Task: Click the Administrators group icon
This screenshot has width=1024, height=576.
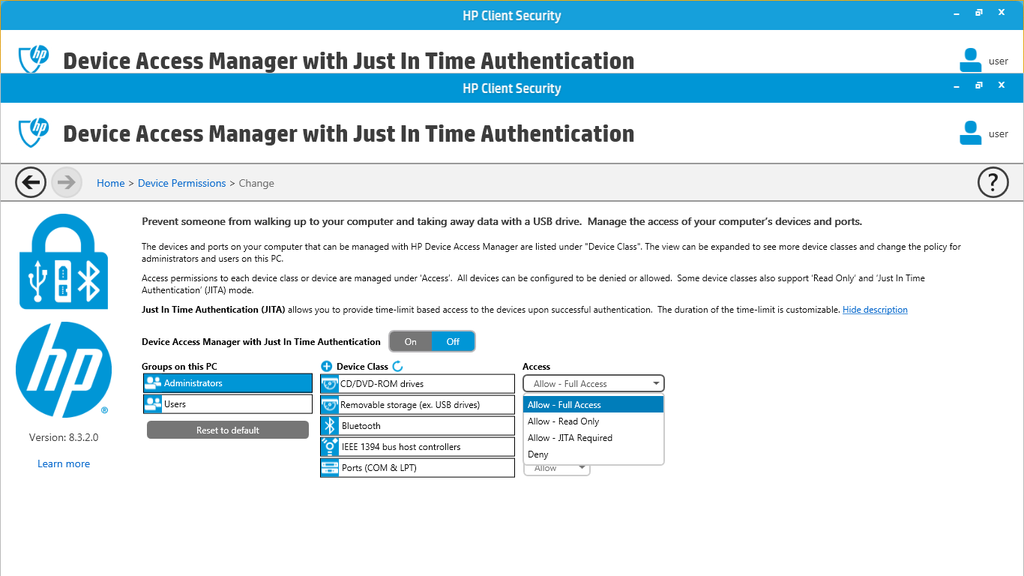Action: point(153,383)
